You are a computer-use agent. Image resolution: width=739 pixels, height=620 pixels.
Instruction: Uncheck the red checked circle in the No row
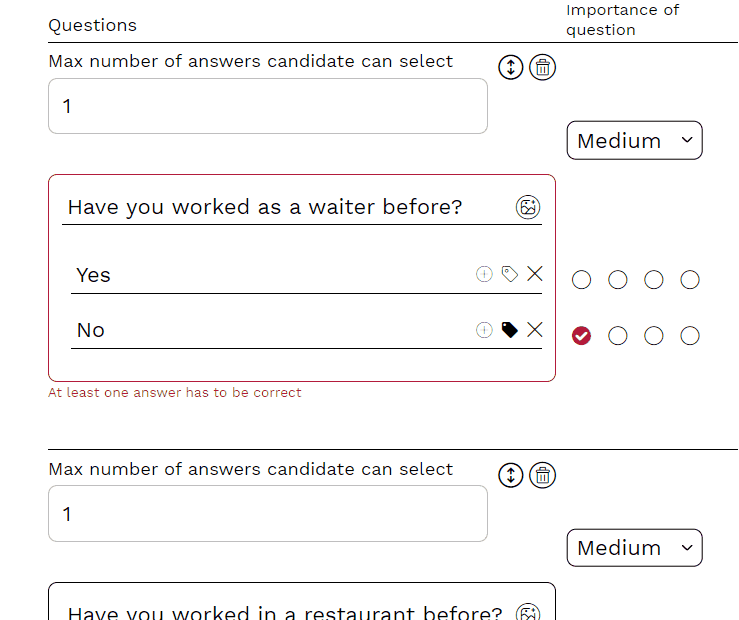(x=582, y=336)
